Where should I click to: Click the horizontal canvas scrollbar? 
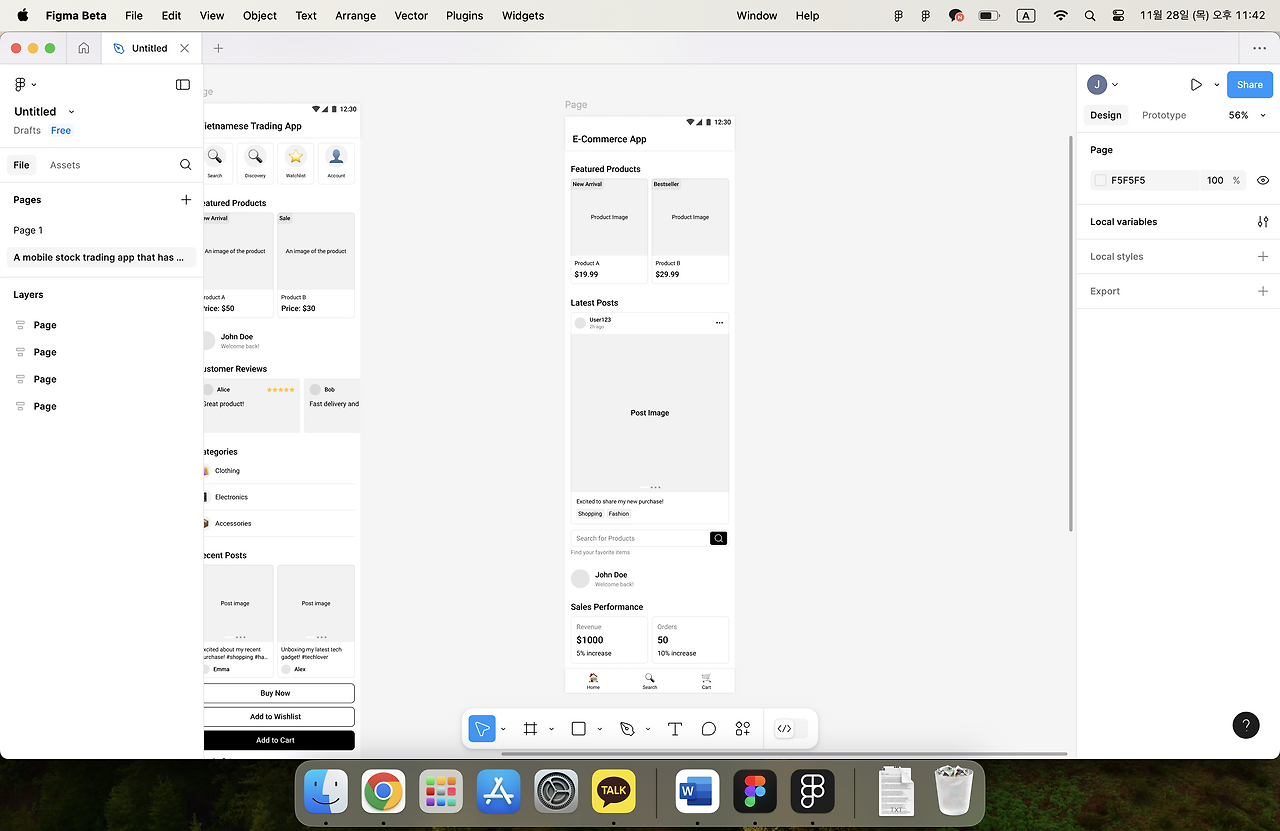click(783, 754)
